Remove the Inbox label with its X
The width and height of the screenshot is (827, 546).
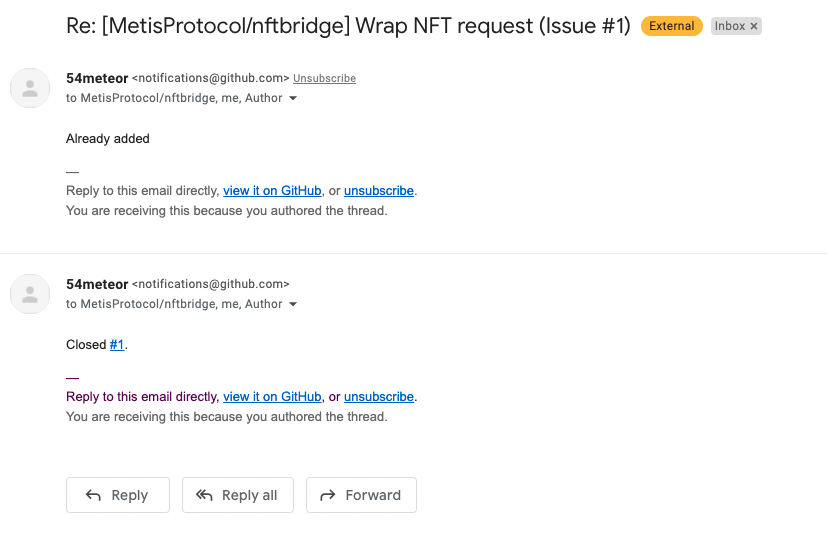(754, 26)
